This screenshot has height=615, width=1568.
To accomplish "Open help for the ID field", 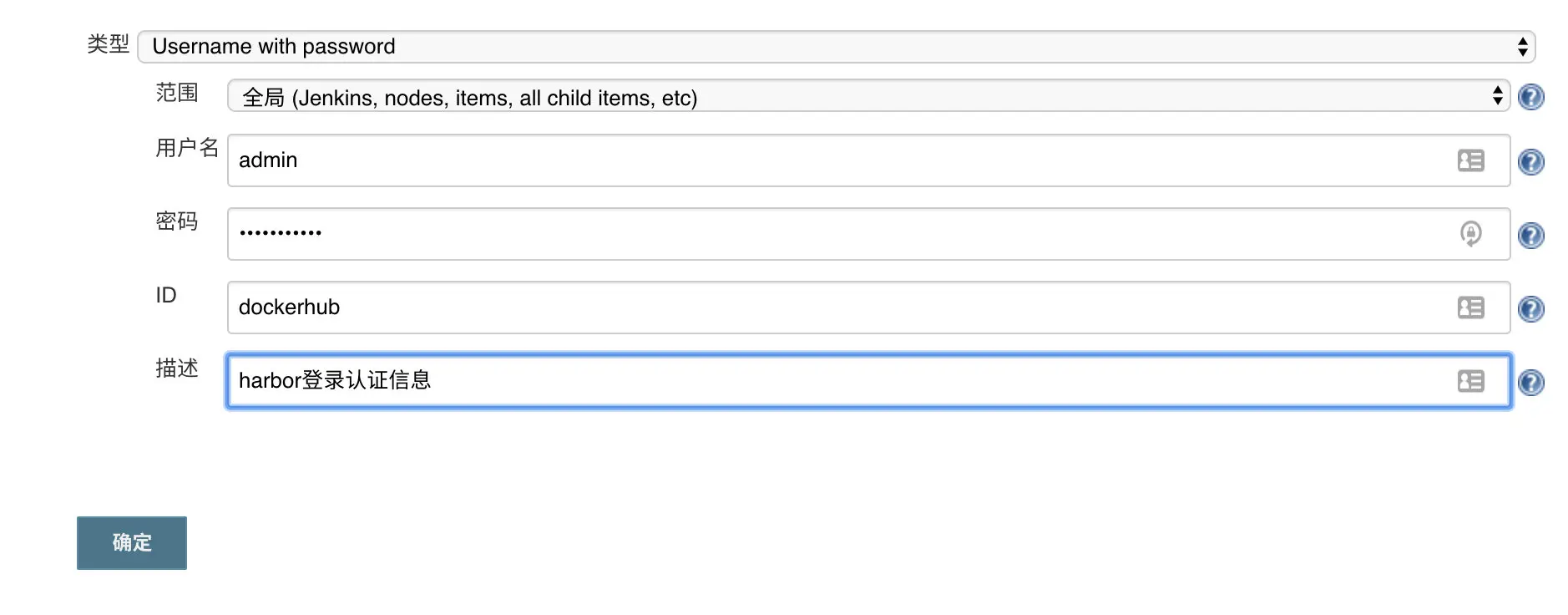I will click(1531, 308).
